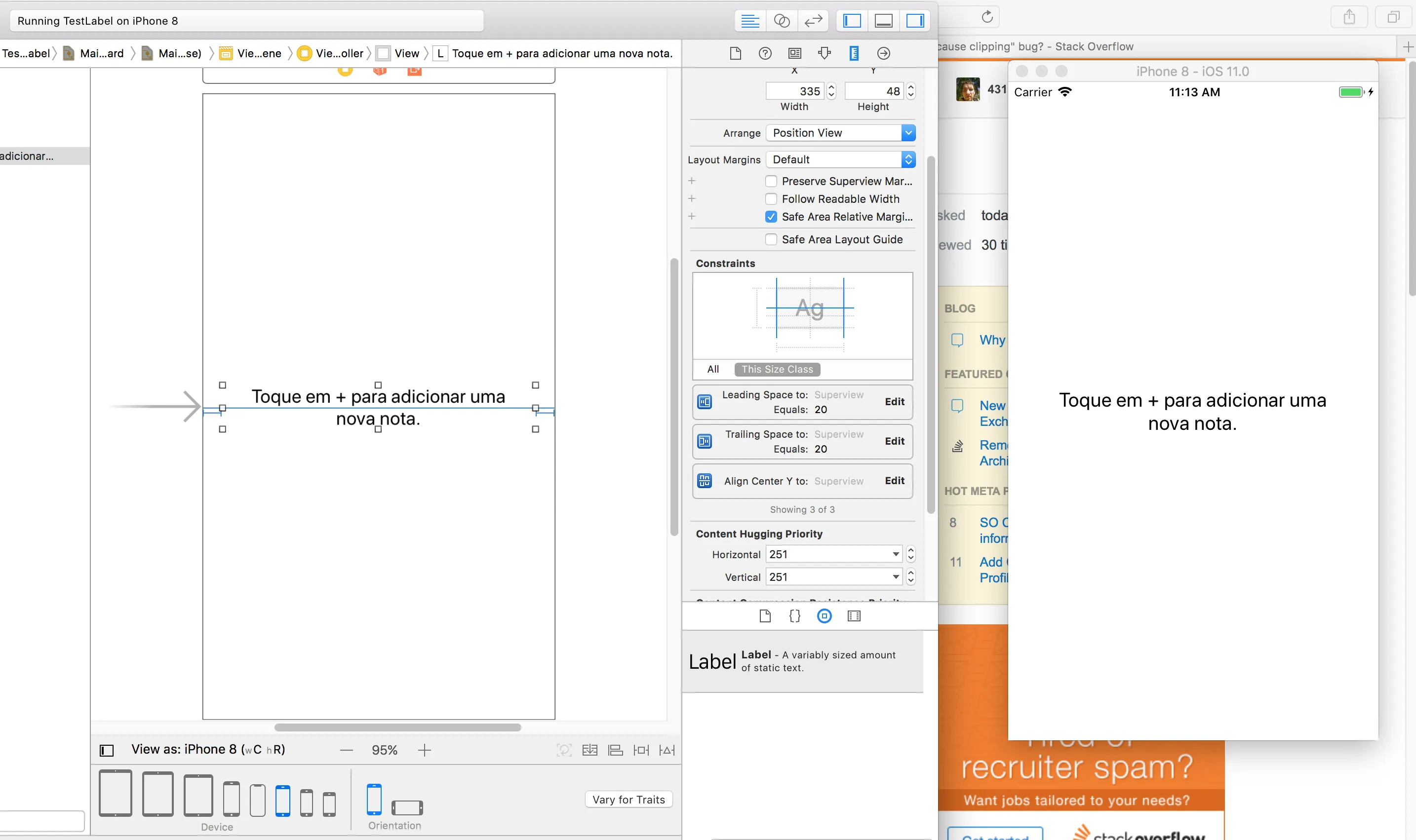Toggle document outline button in canvas bar

(107, 750)
